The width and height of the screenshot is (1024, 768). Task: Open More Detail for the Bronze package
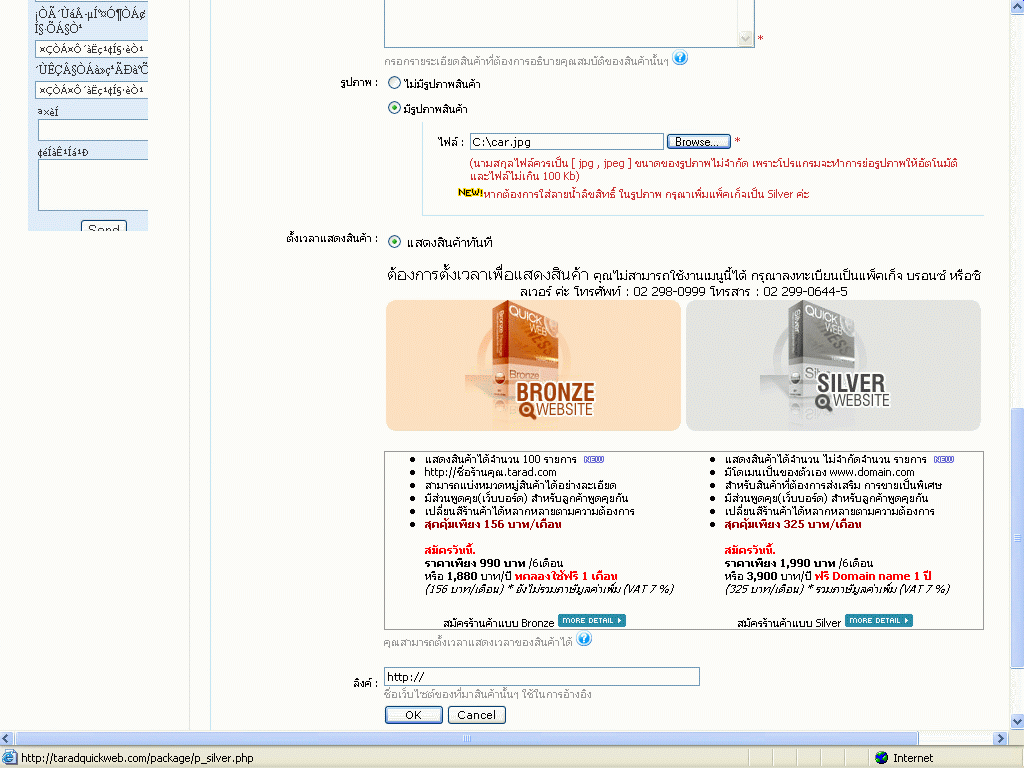tap(591, 621)
